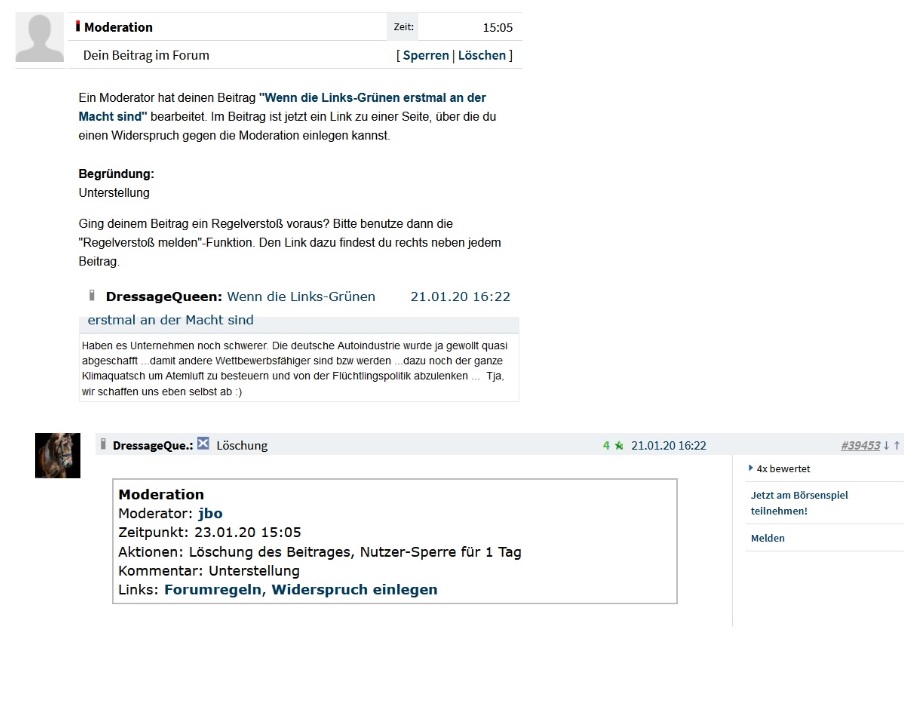Open the linked post title 'Wenn die Links-Grünen erstmal an der Macht sind'

coord(282,107)
